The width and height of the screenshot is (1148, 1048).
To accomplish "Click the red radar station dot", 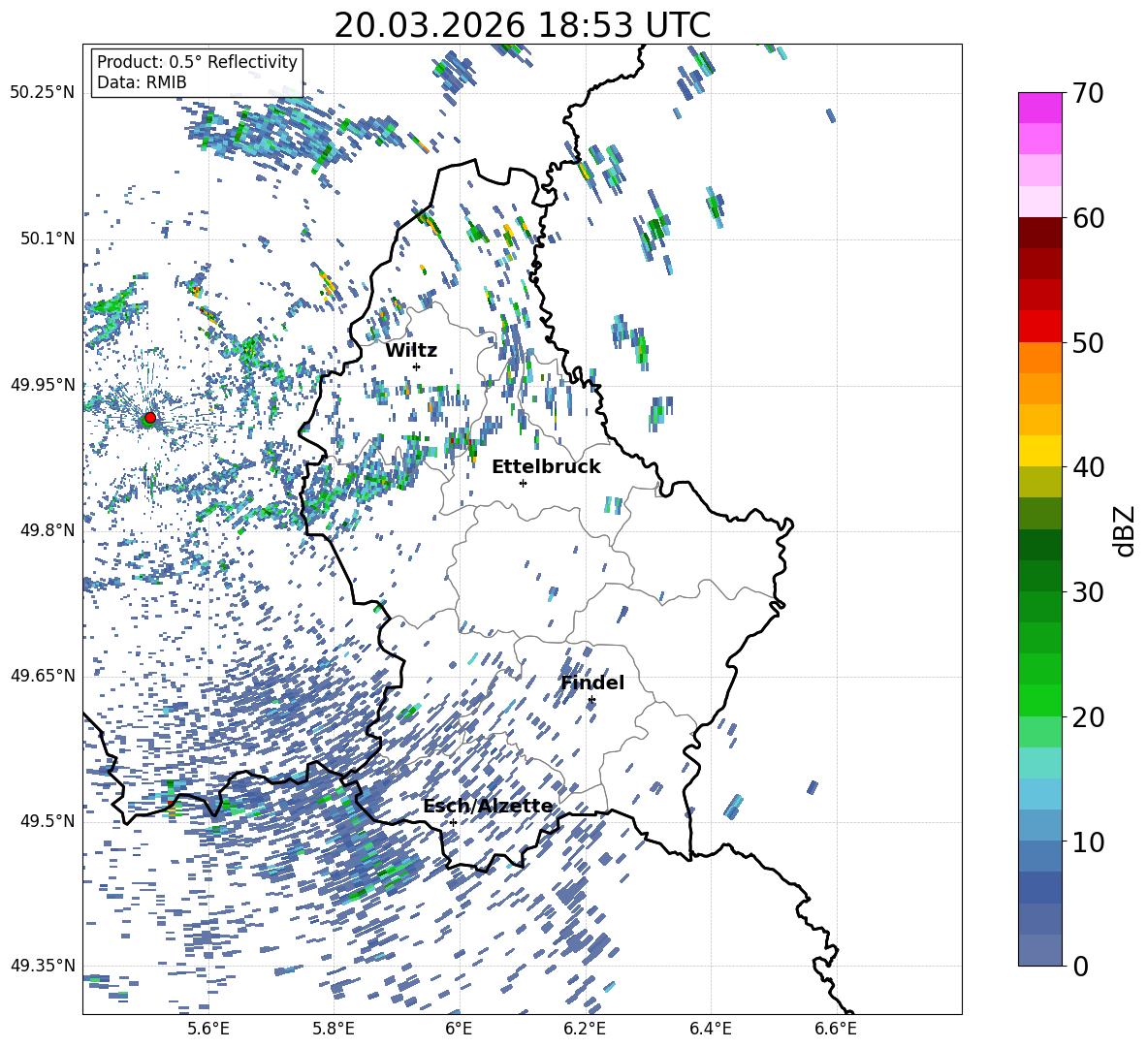I will pos(149,418).
